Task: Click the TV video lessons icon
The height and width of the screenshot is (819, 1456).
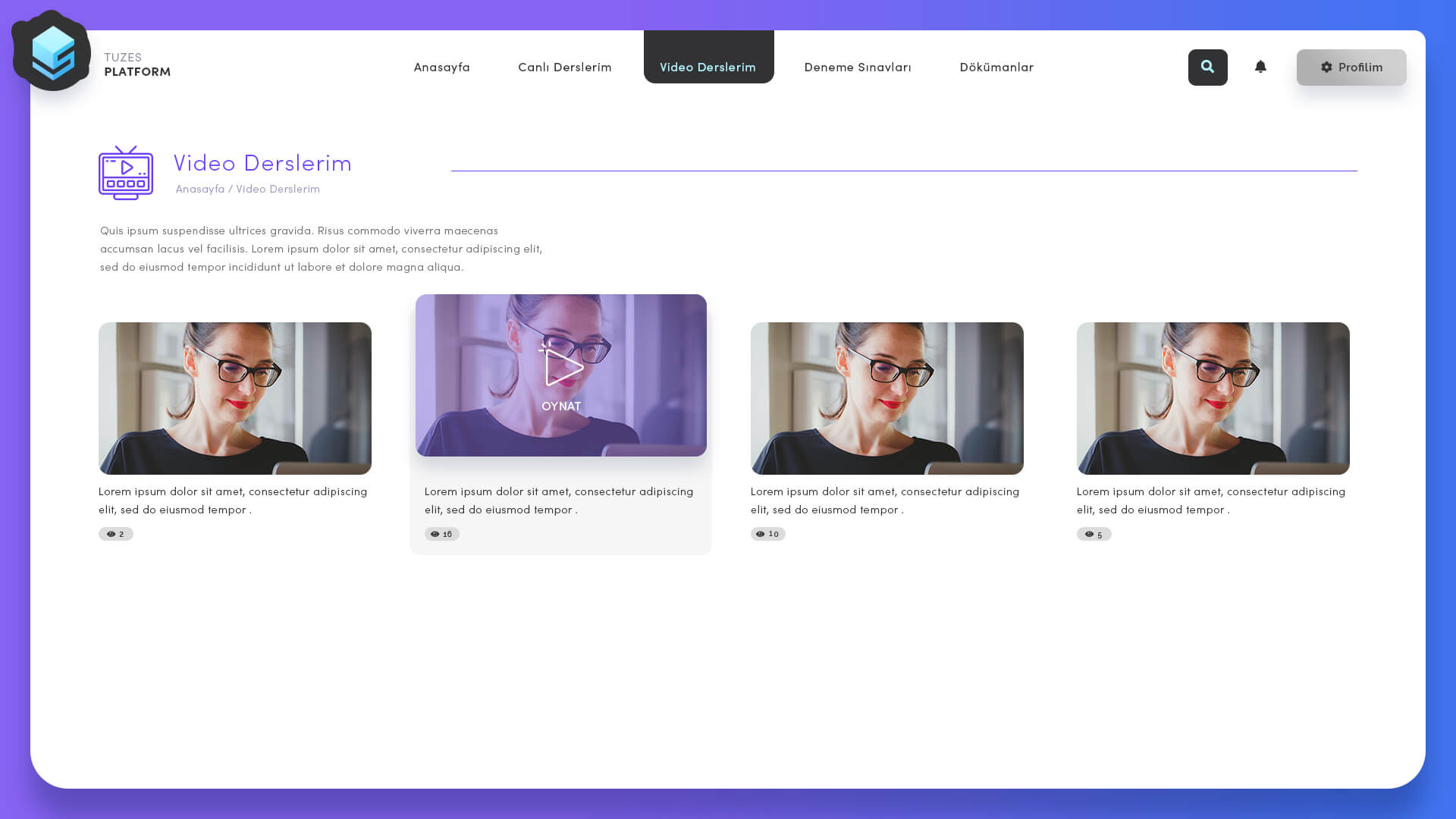Action: [126, 173]
